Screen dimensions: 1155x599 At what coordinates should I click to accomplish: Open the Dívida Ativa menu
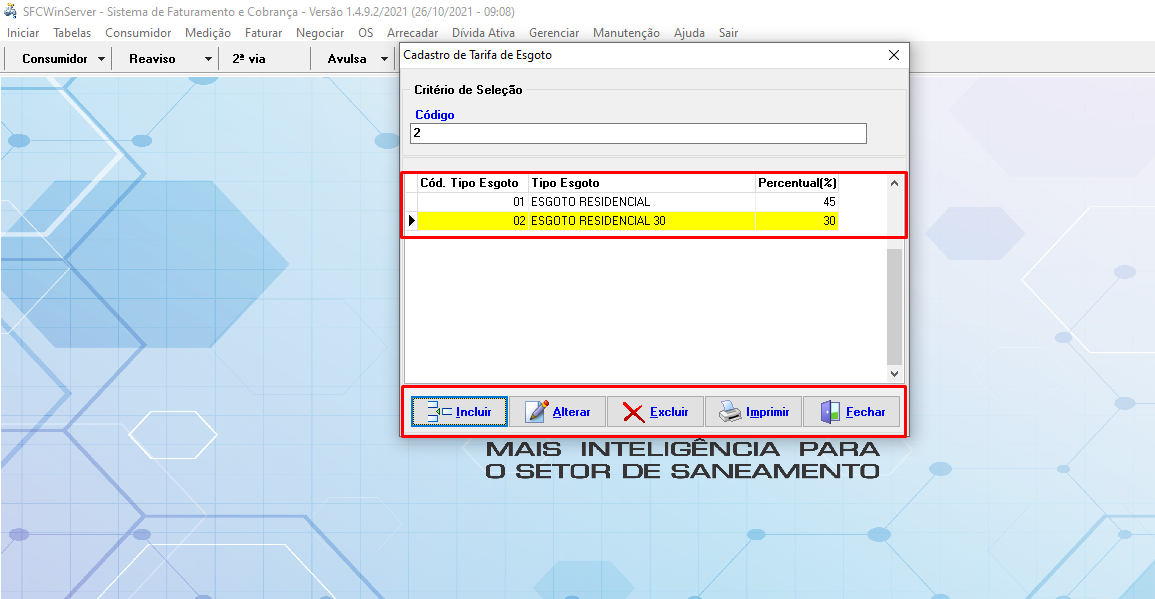483,33
